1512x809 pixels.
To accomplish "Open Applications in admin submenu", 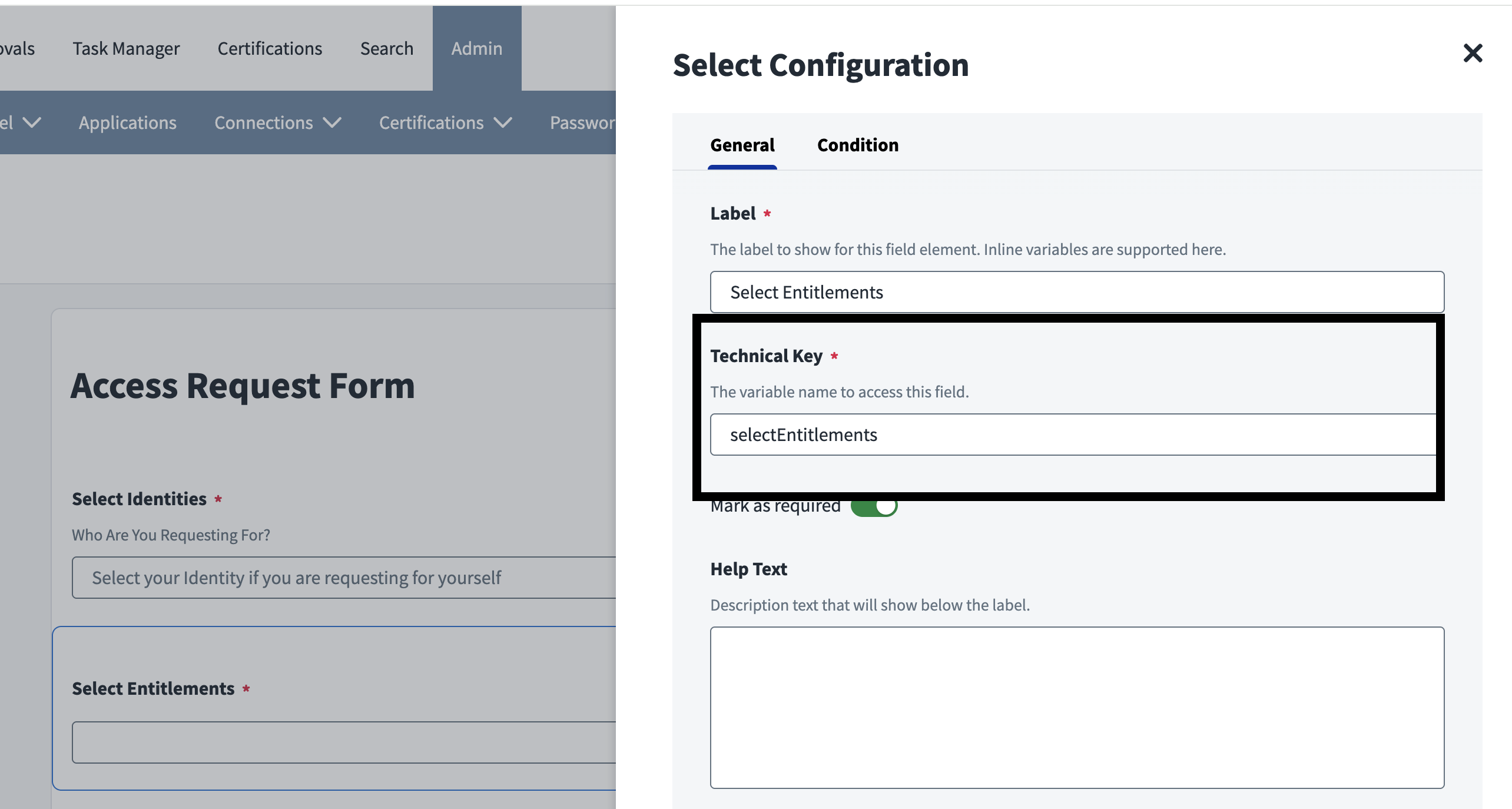I will (x=127, y=122).
